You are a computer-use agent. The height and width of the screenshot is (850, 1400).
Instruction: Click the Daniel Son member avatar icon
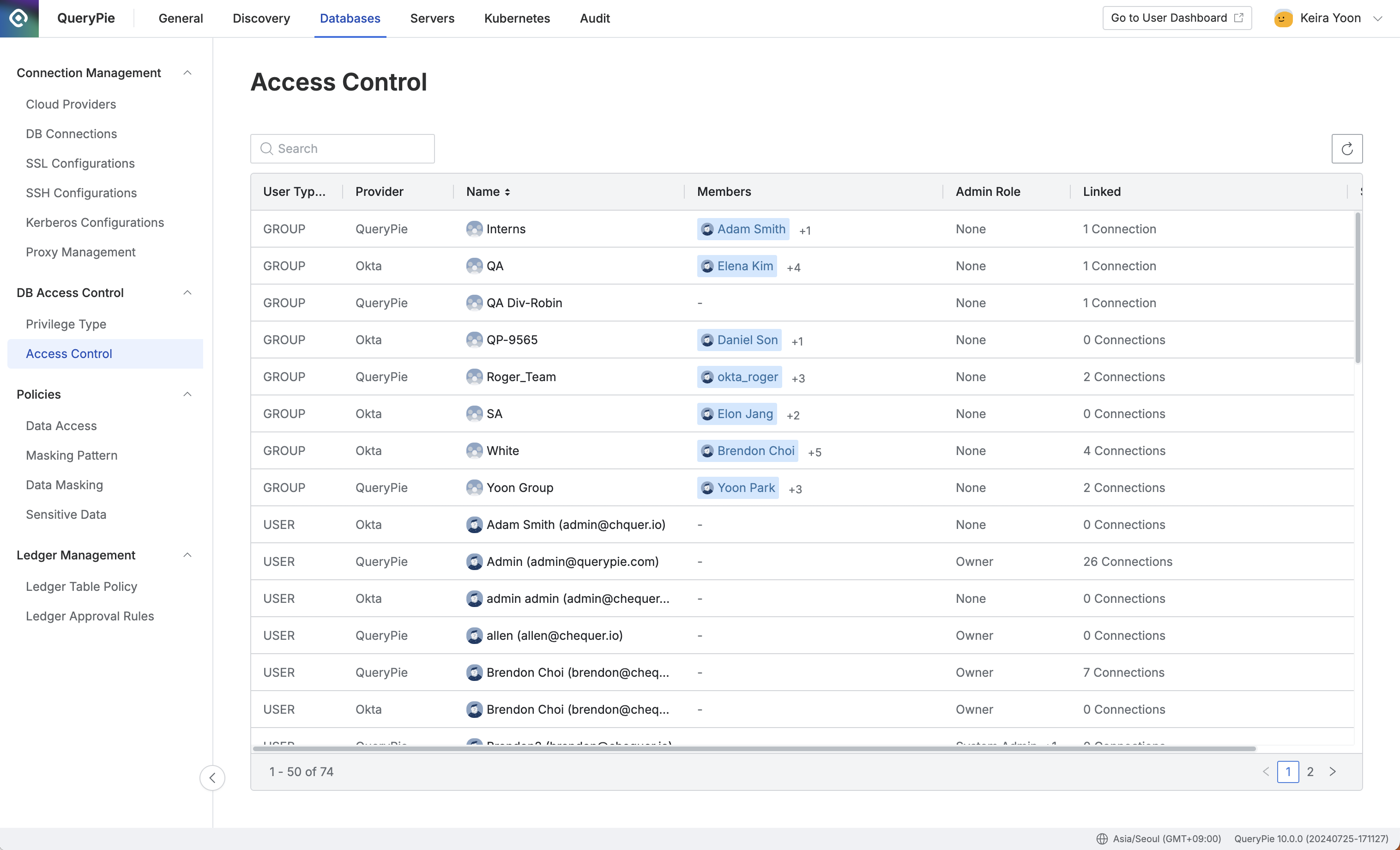tap(707, 340)
